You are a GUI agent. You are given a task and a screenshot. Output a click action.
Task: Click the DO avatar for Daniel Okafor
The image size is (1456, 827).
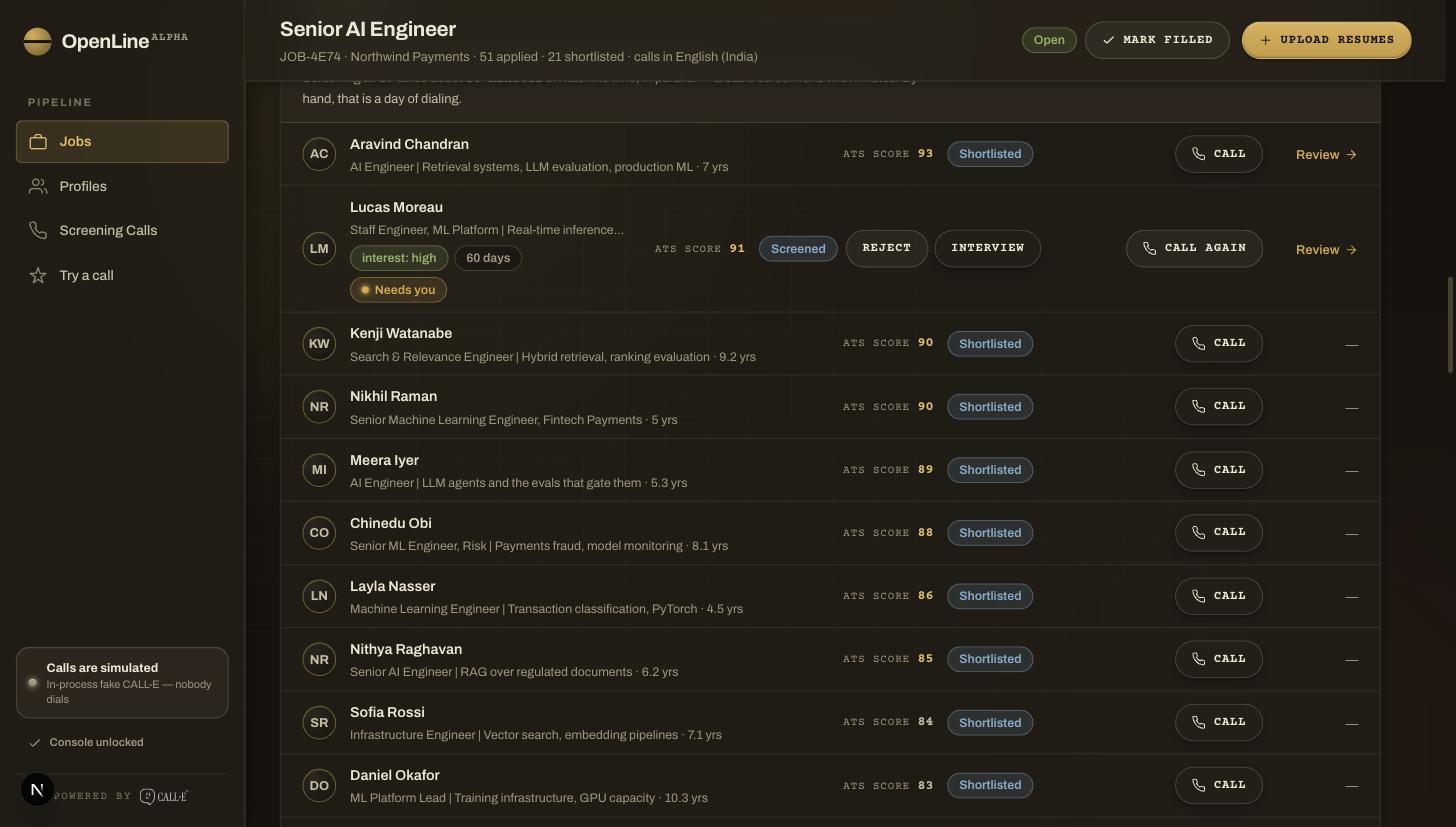(x=319, y=785)
